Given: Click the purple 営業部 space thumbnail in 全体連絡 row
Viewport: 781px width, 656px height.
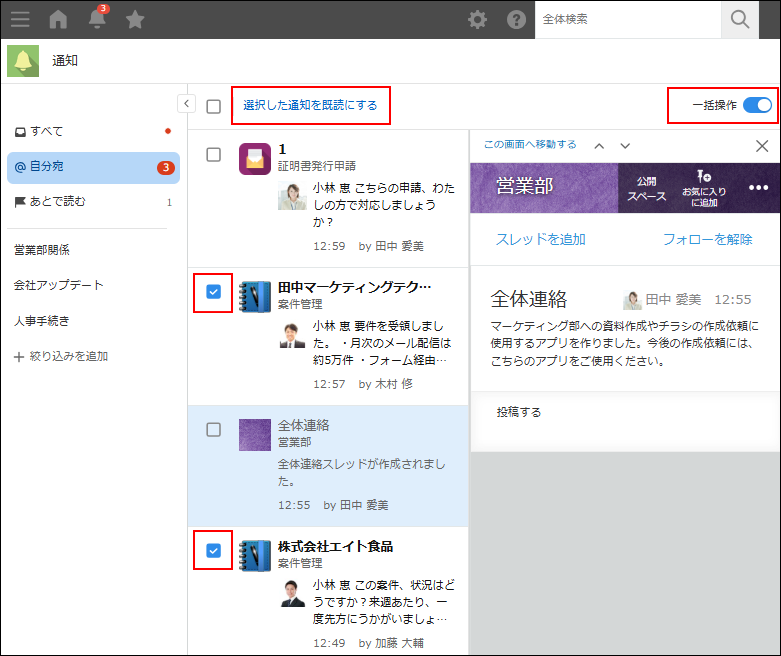Looking at the screenshot, I should pyautogui.click(x=255, y=435).
